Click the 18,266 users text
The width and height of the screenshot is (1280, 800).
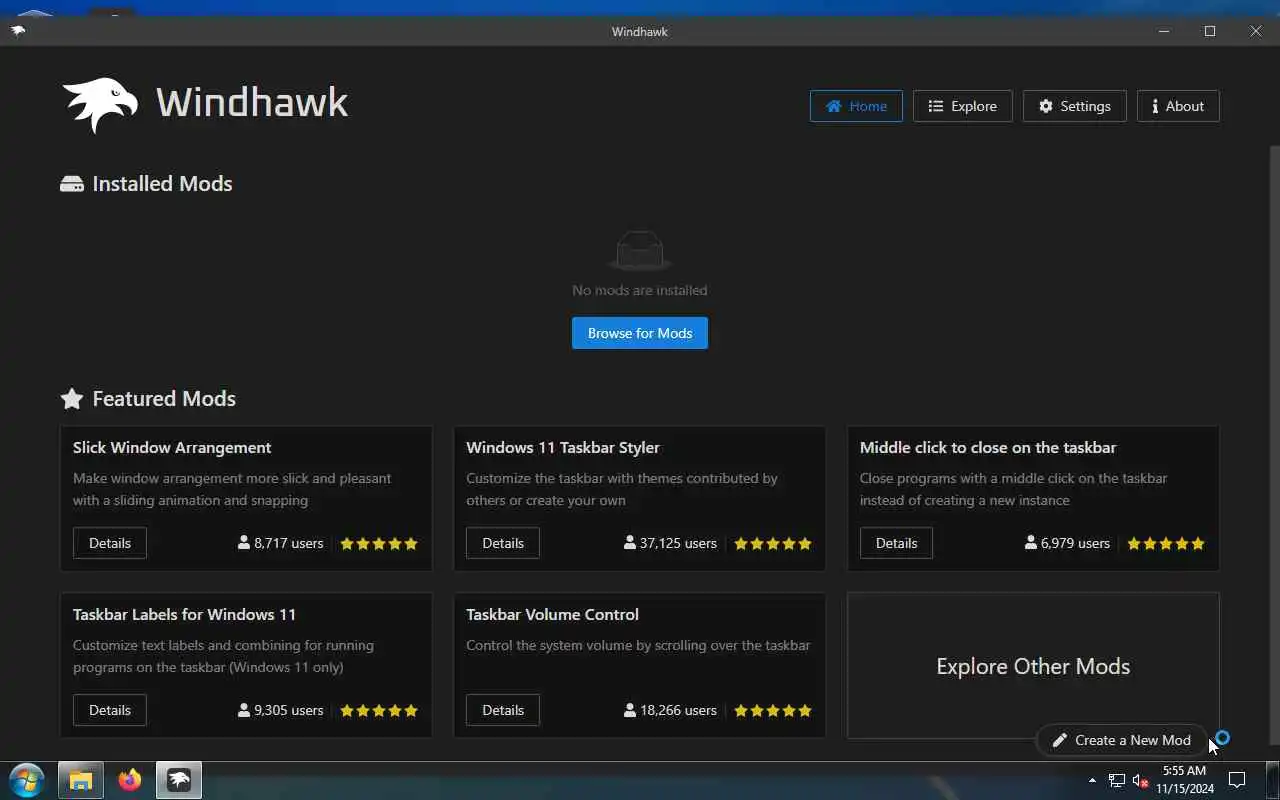[x=678, y=710]
